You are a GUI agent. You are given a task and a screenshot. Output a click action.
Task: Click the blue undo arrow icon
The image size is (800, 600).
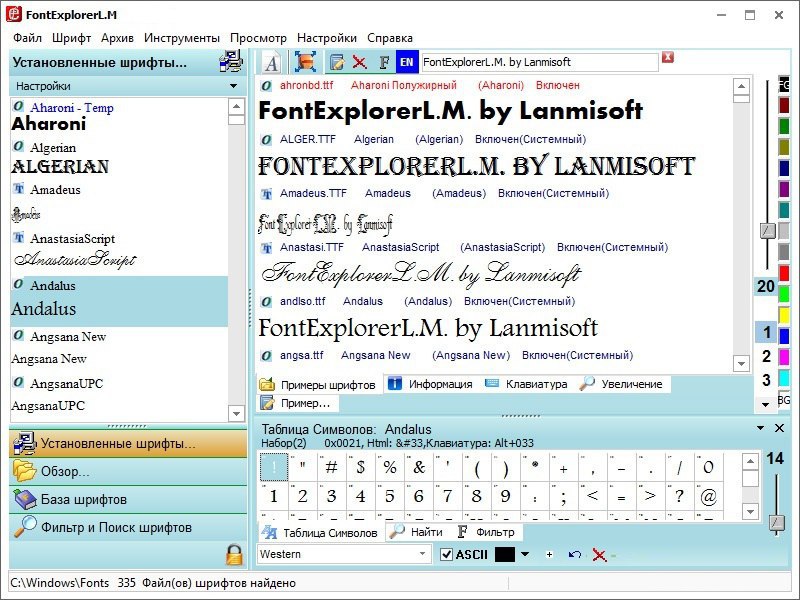coord(574,555)
